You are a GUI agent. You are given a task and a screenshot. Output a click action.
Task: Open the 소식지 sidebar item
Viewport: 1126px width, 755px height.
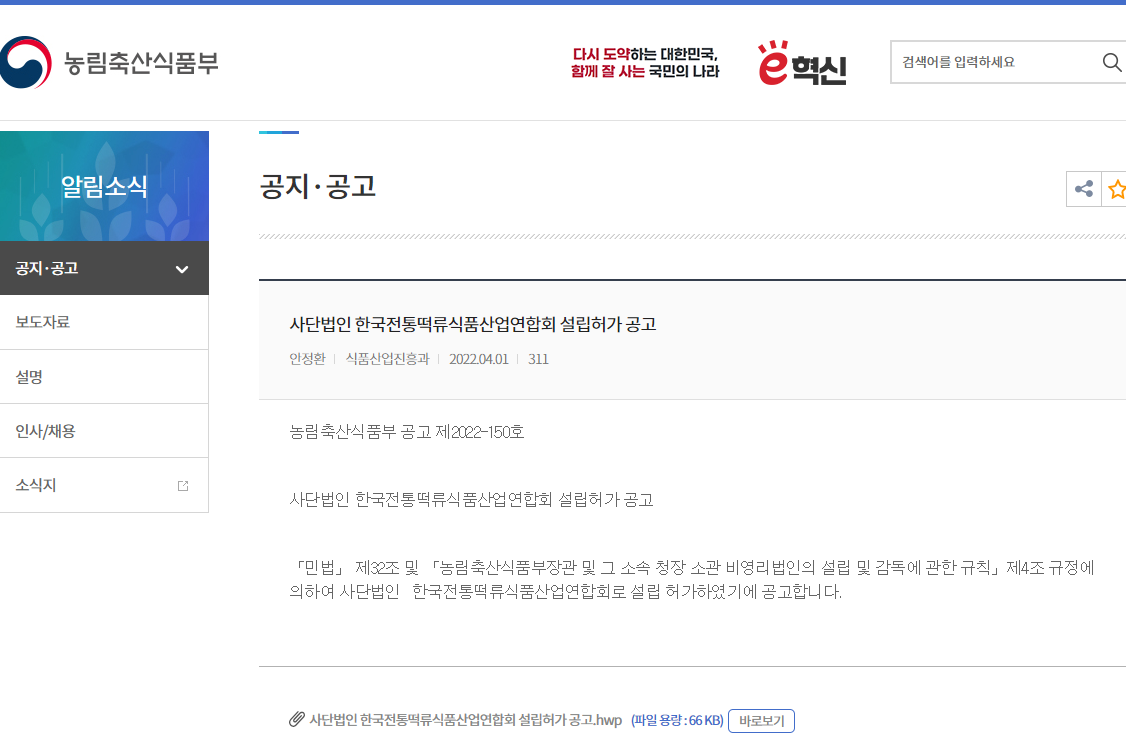tap(104, 486)
